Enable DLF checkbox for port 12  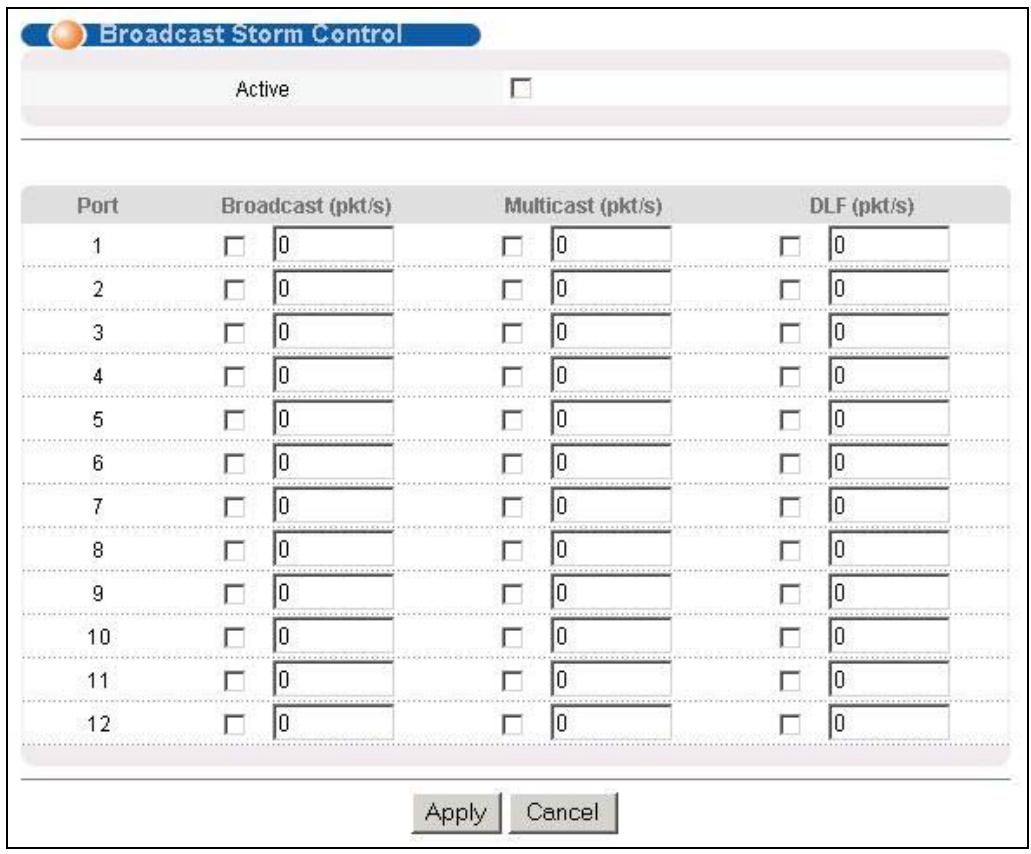[790, 724]
